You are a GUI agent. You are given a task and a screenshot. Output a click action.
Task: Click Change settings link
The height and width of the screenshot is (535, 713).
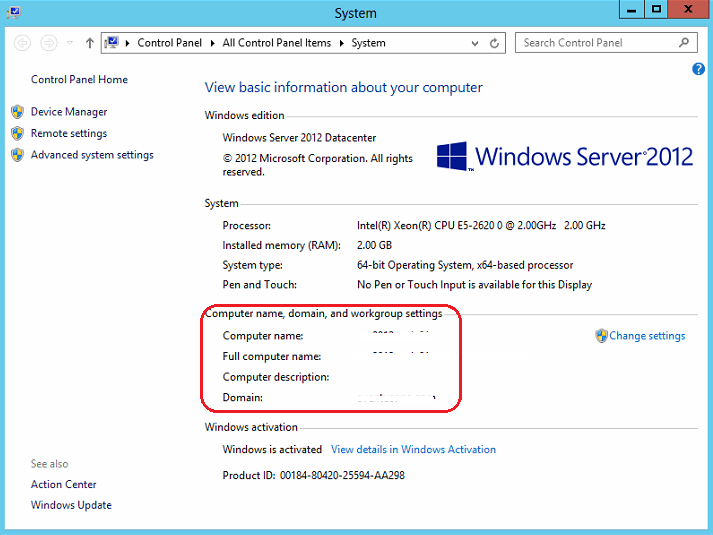[647, 335]
